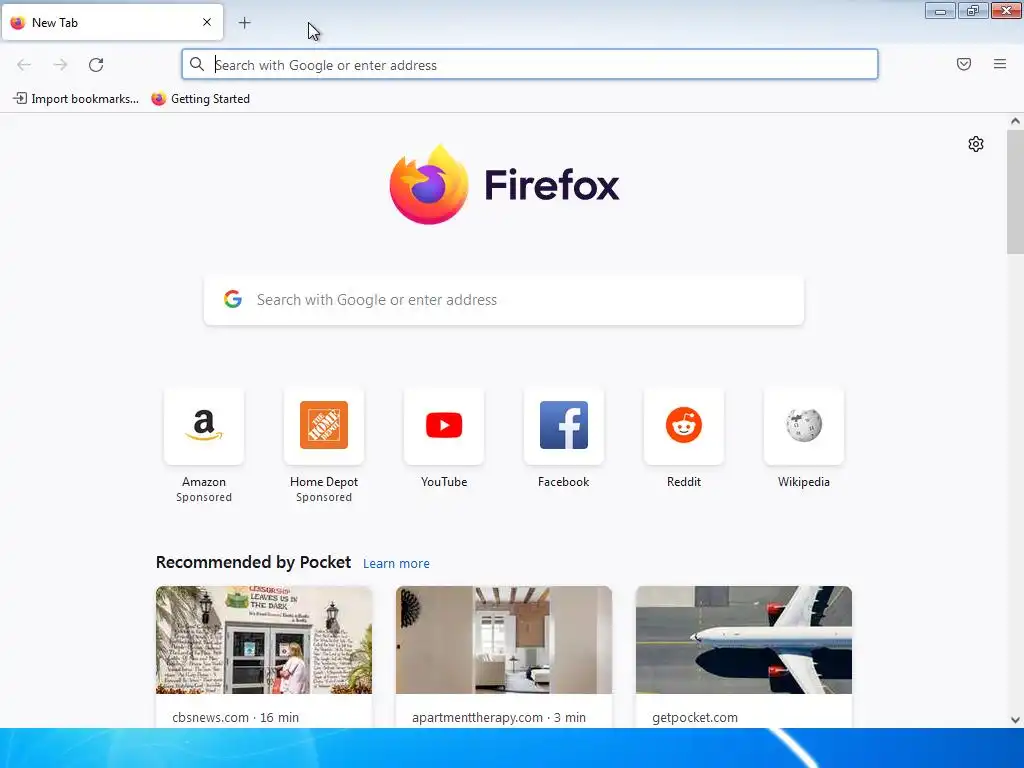Click the Google G icon in search box
Screen dimensions: 1024x768
[x=233, y=299]
